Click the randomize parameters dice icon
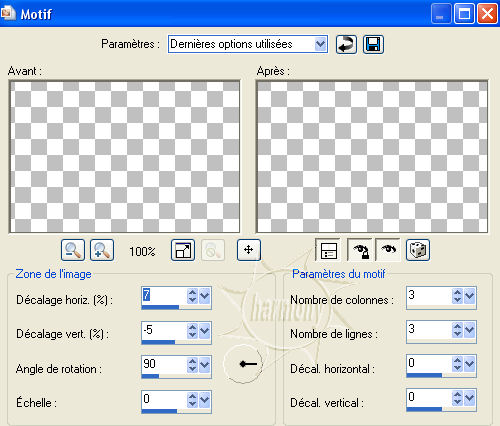500x426 pixels. pos(418,250)
